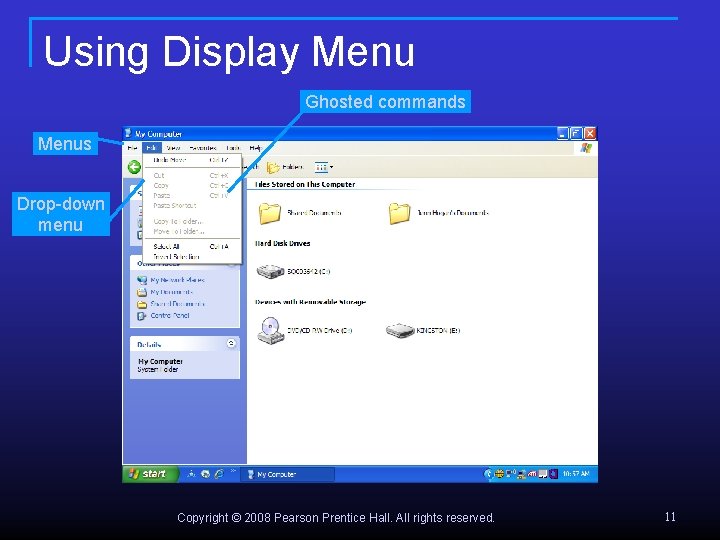Image resolution: width=720 pixels, height=540 pixels.
Task: Open the Shared Documents folder icon in main pane
Action: coord(270,214)
